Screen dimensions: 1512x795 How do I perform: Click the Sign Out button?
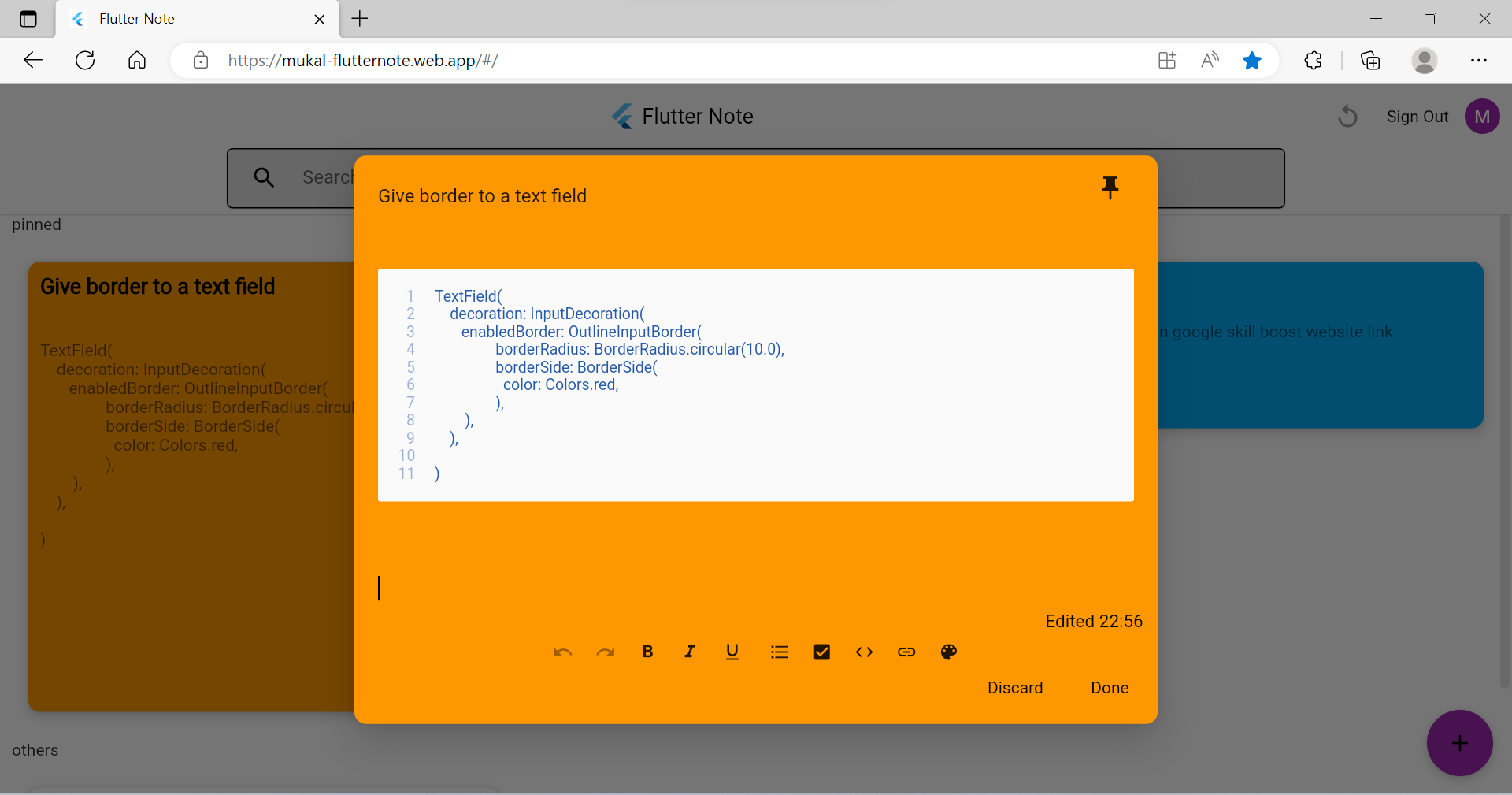pyautogui.click(x=1417, y=117)
